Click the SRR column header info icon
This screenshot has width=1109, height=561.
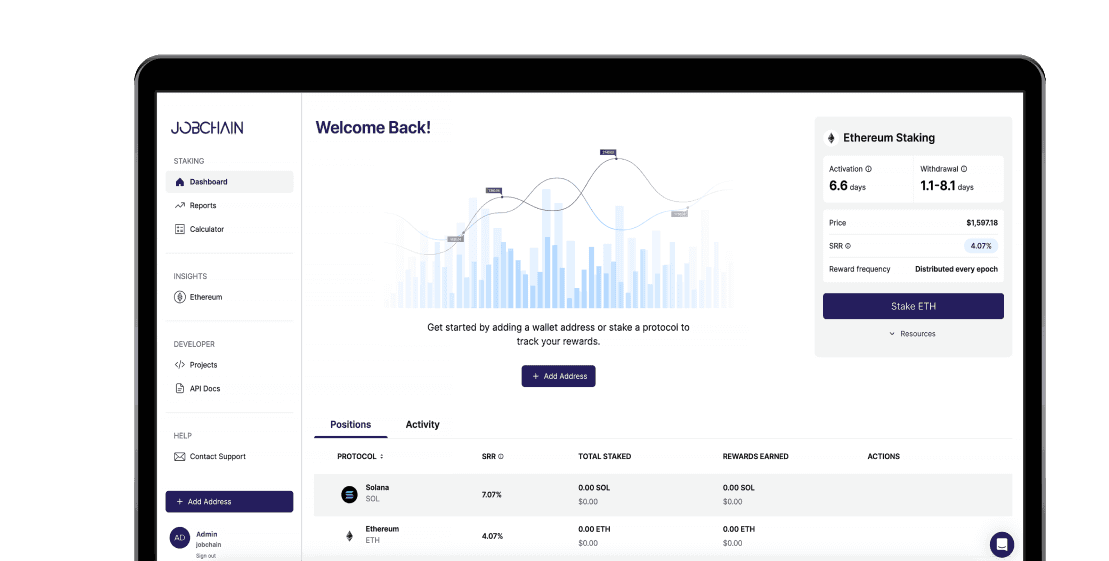501,457
